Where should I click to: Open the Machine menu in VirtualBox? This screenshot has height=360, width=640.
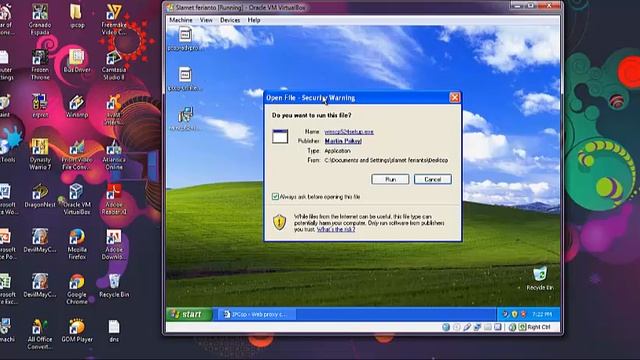180,20
